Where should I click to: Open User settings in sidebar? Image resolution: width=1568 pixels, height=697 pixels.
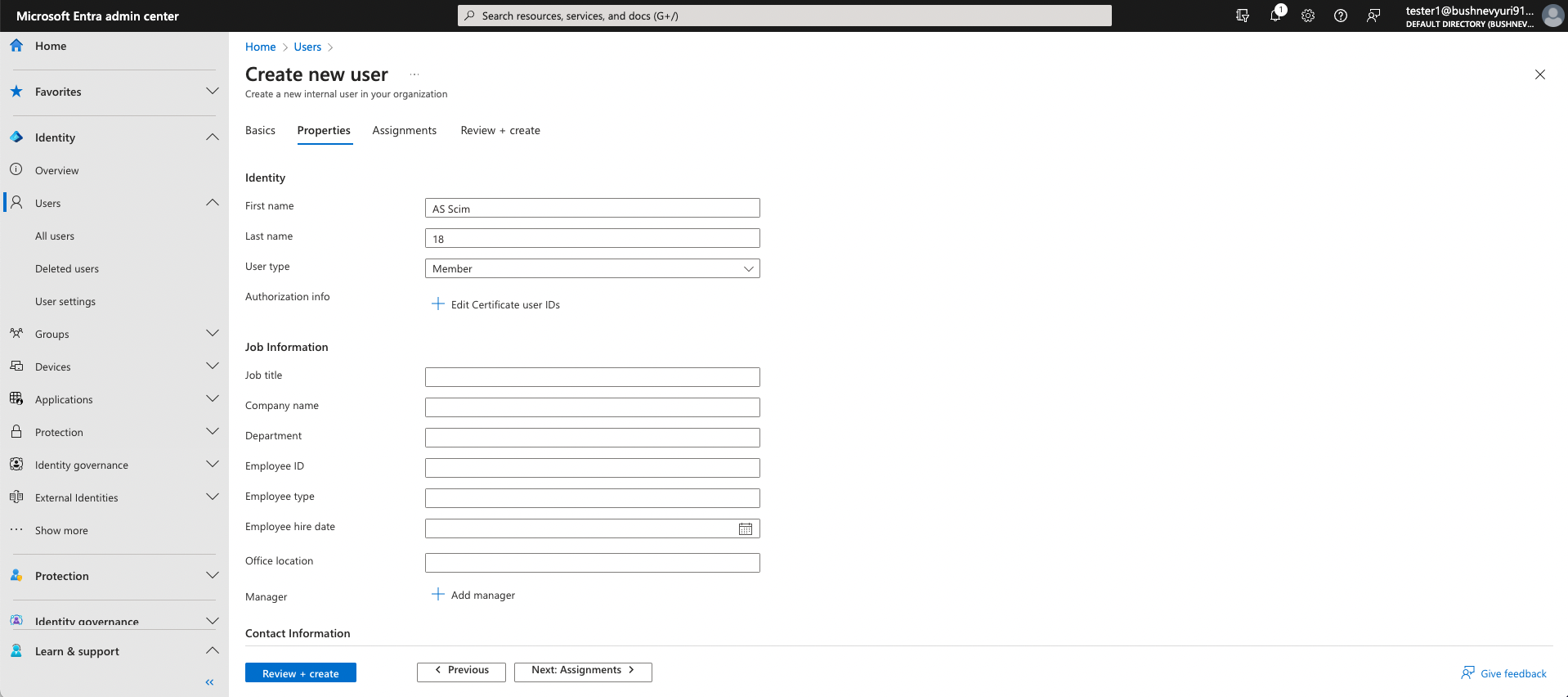coord(65,302)
